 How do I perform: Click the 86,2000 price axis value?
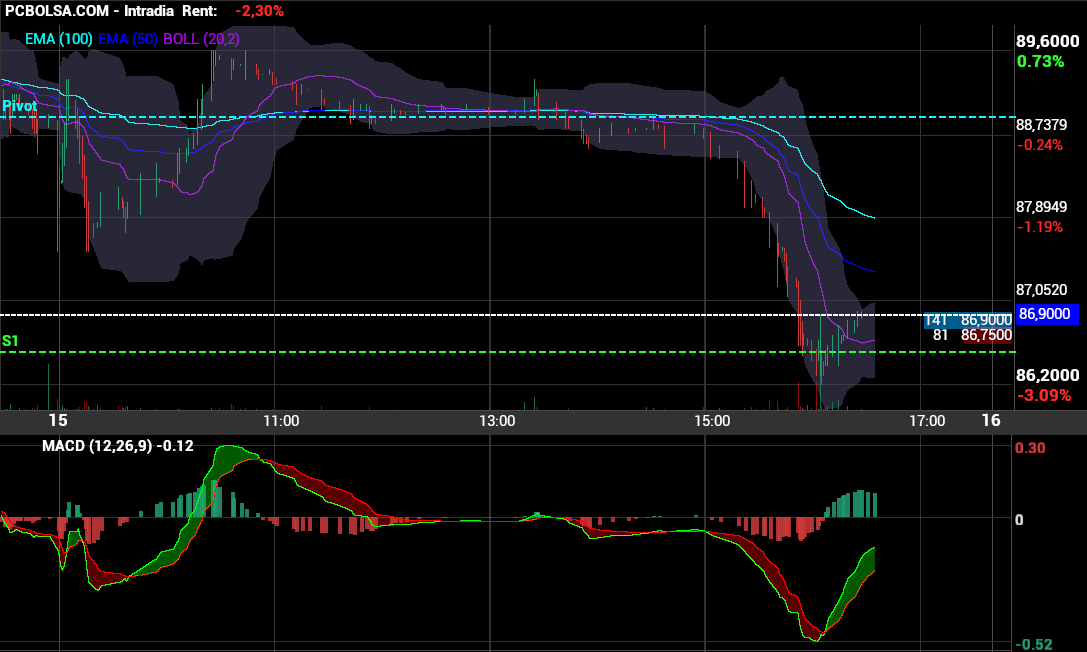pyautogui.click(x=1047, y=376)
